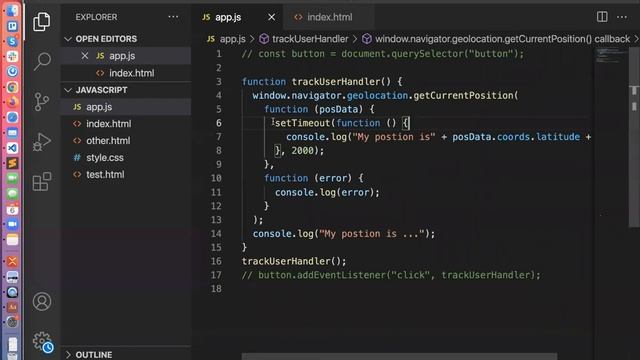The image size is (640, 360).
Task: Open the Extensions view
Action: pyautogui.click(x=42, y=182)
